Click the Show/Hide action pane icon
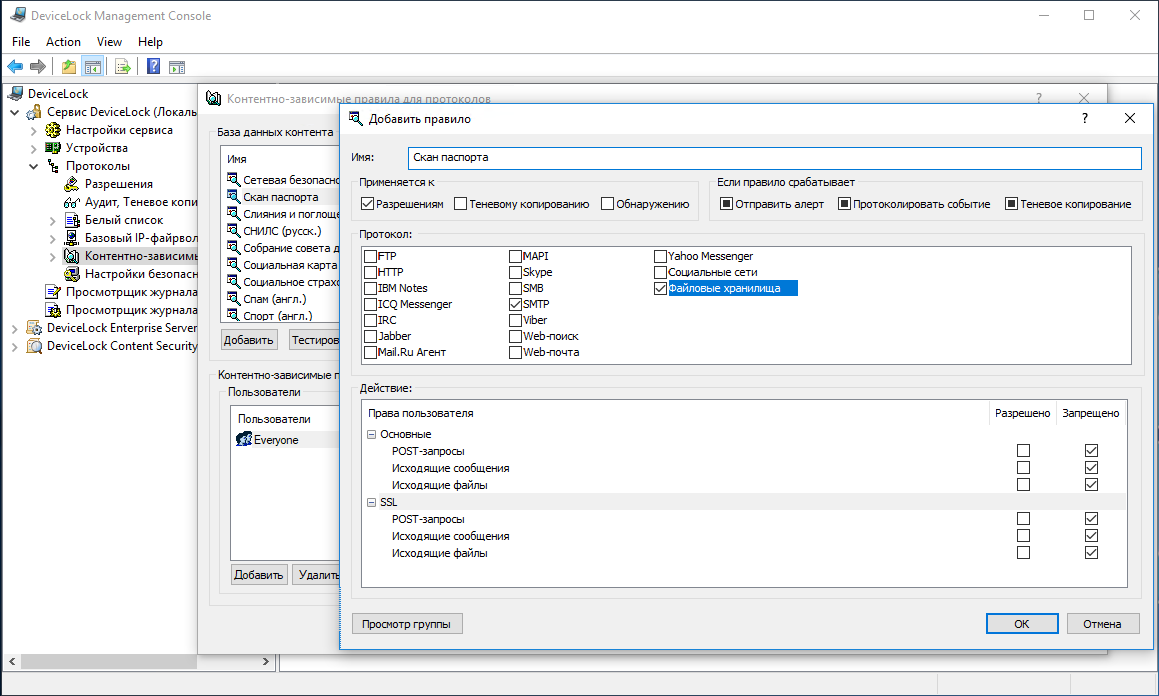This screenshot has width=1159, height=696. tap(177, 66)
